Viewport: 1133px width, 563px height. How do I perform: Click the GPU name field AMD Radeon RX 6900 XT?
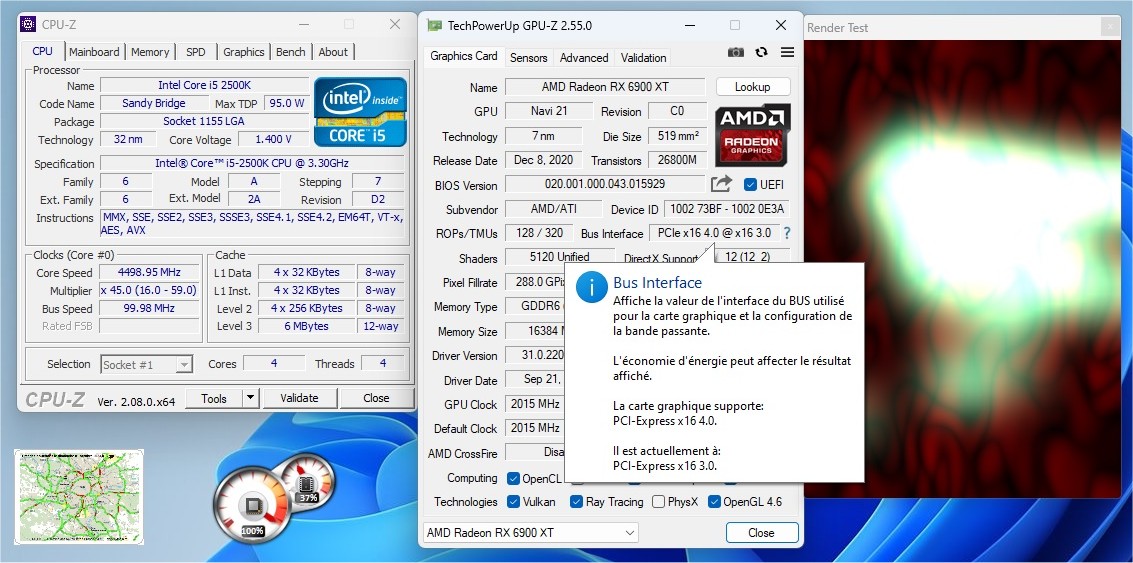pos(605,87)
